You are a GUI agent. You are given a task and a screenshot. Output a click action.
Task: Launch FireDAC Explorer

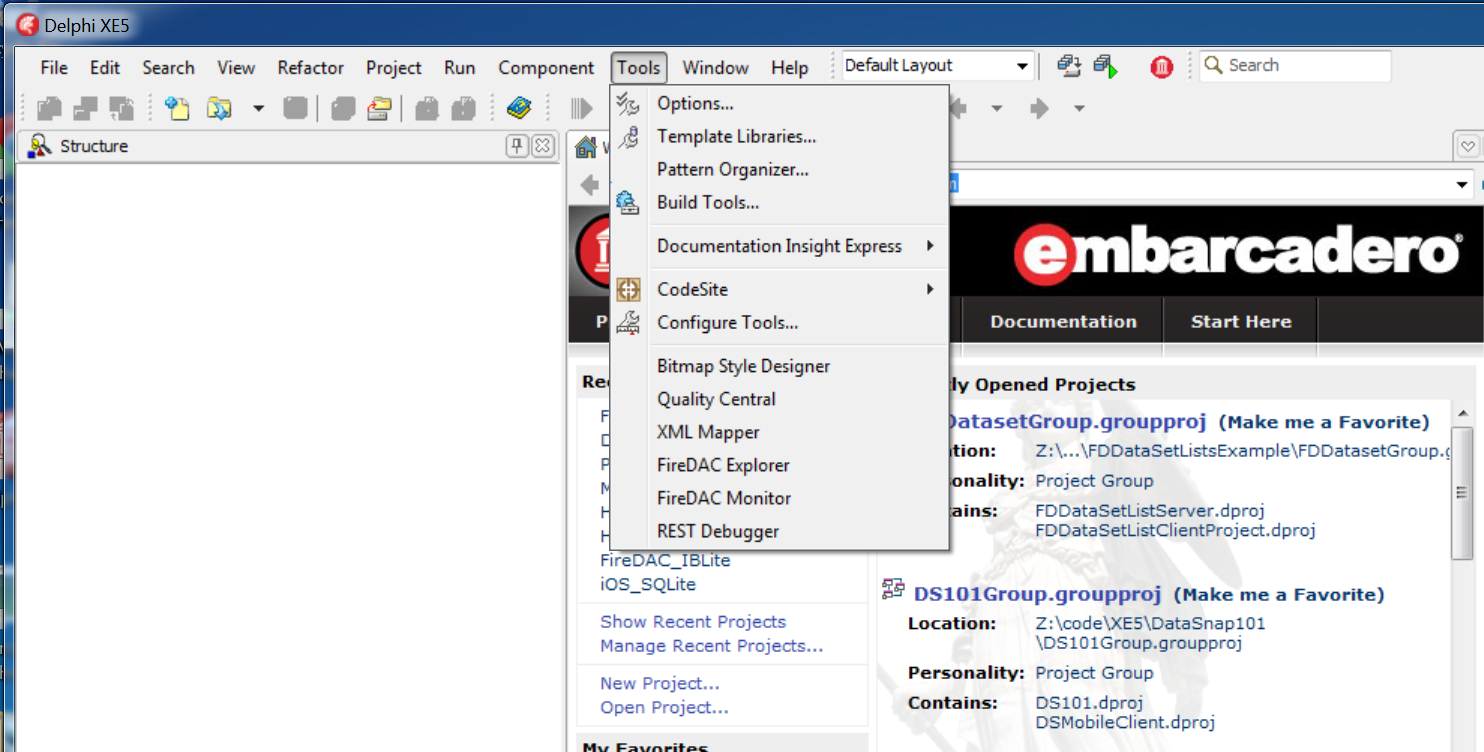point(779,465)
